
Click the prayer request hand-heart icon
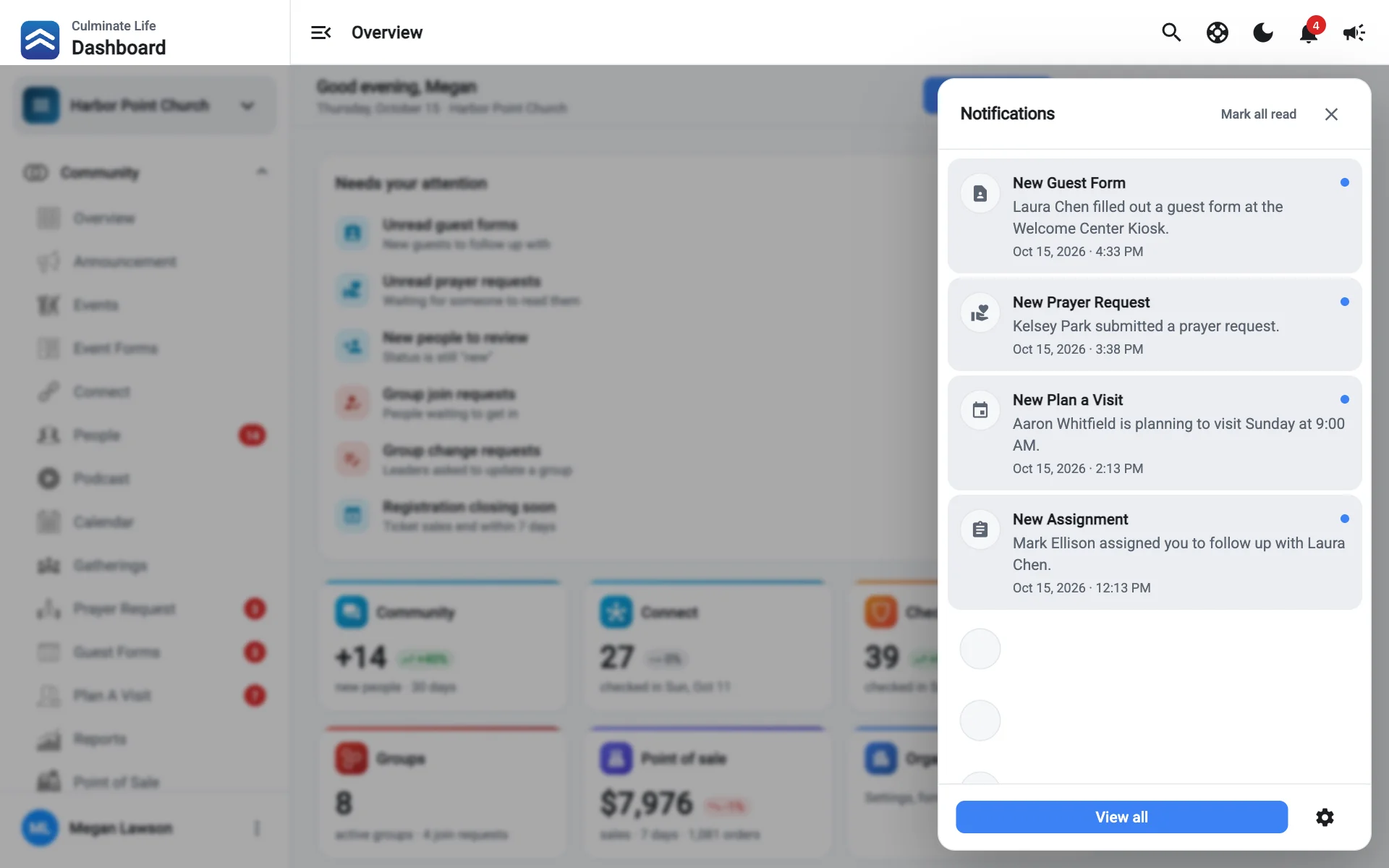click(980, 312)
